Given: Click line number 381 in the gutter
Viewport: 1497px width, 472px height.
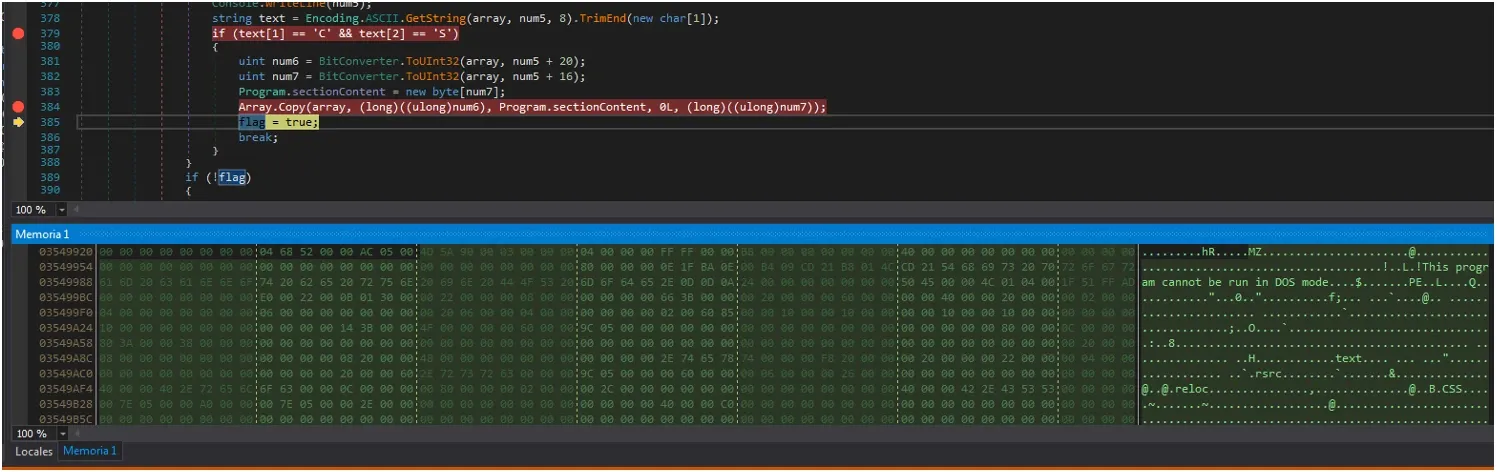Looking at the screenshot, I should (50, 61).
